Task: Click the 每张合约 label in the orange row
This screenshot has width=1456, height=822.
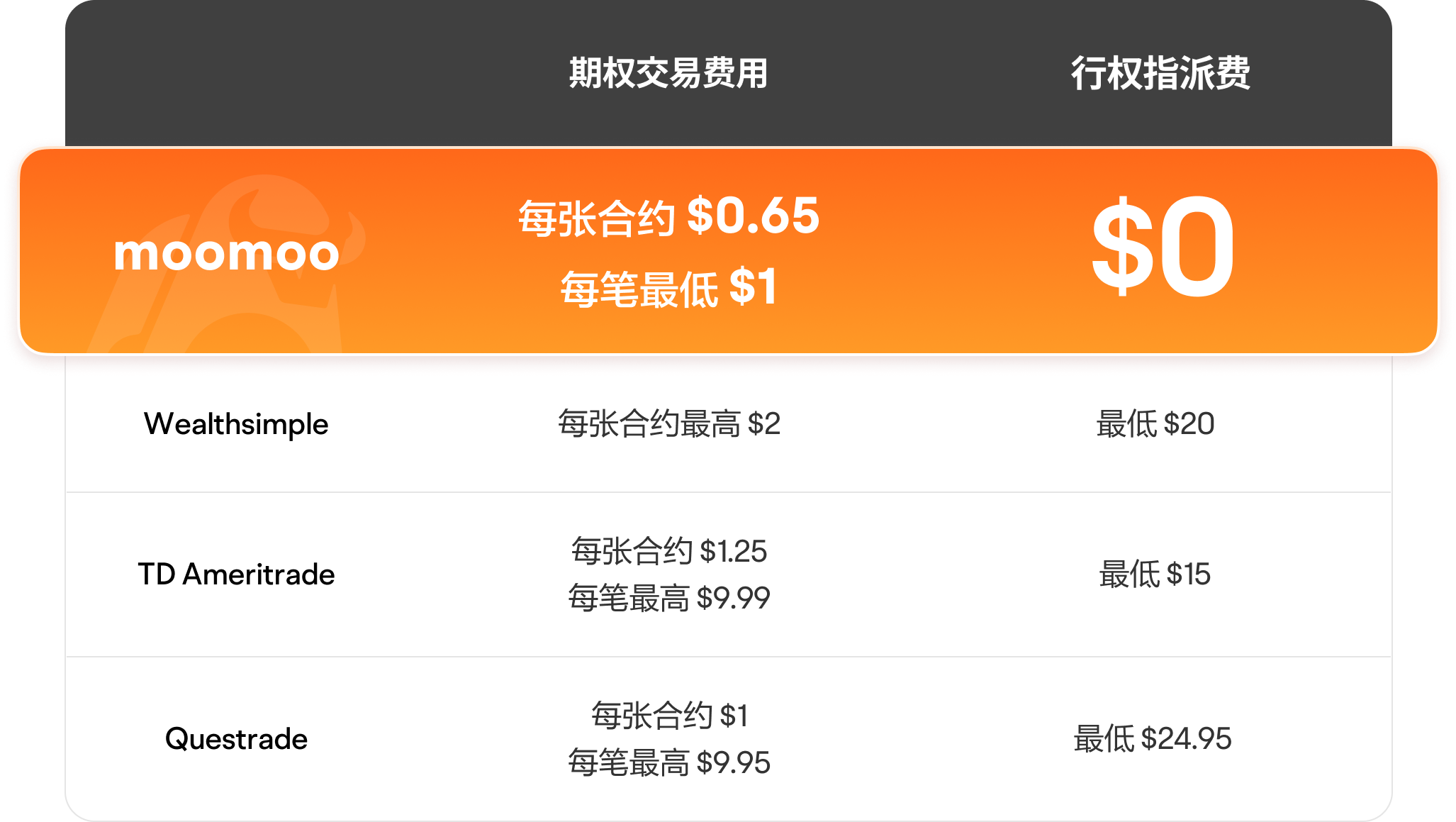Action: point(596,218)
